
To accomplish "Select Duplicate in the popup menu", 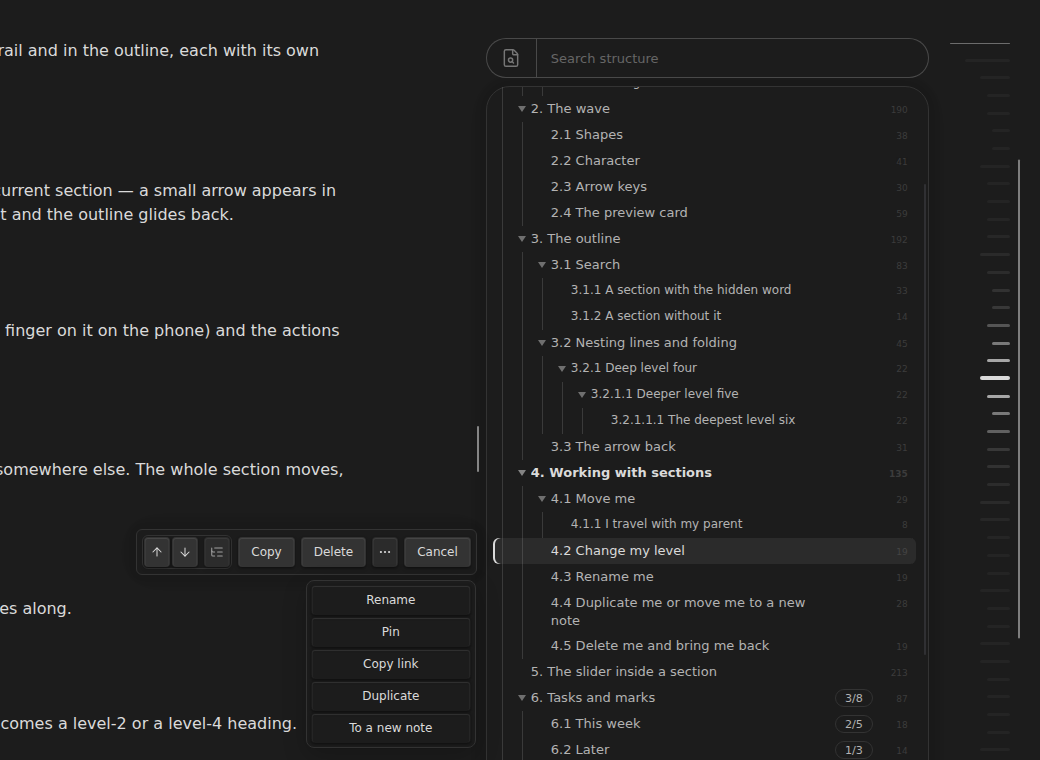I will tap(391, 696).
